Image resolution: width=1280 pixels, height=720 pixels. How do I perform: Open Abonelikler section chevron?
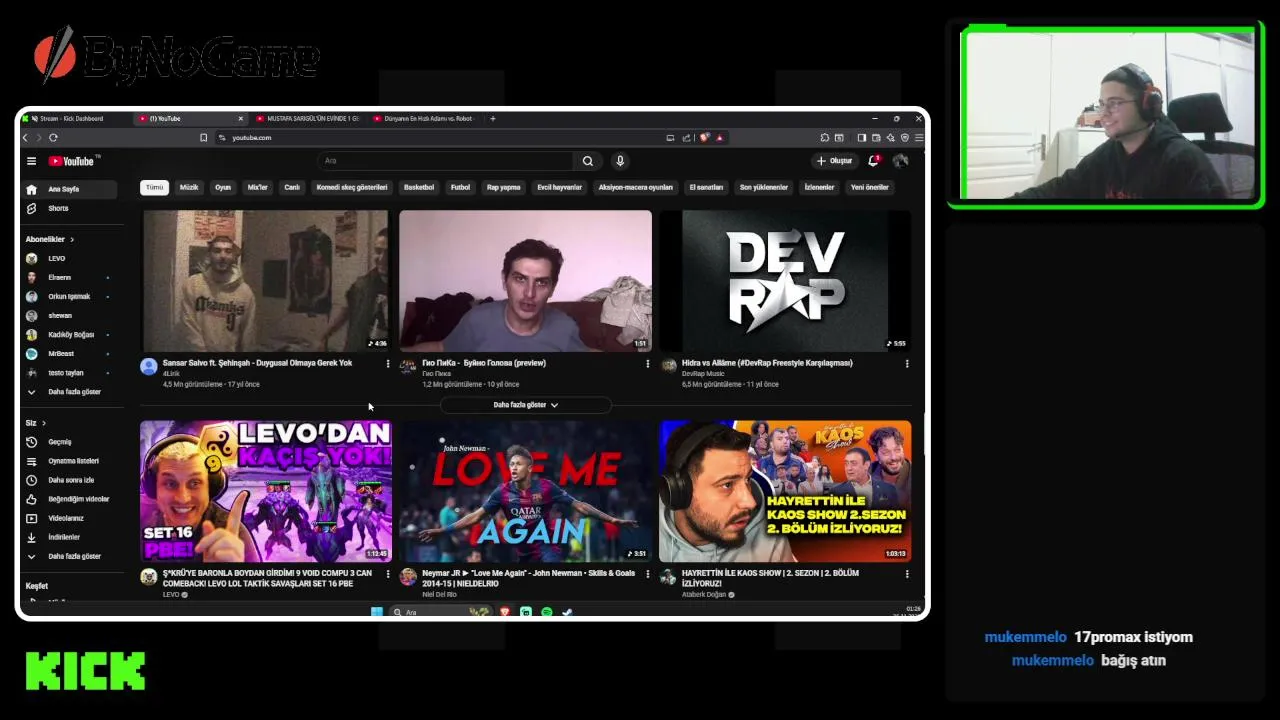[x=72, y=240]
